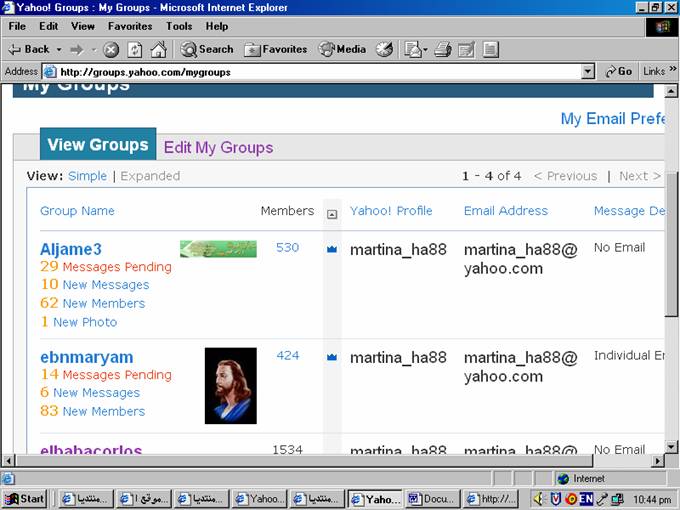Open ebnmaryam's 83 New Members link
The height and width of the screenshot is (510, 680).
tap(92, 411)
